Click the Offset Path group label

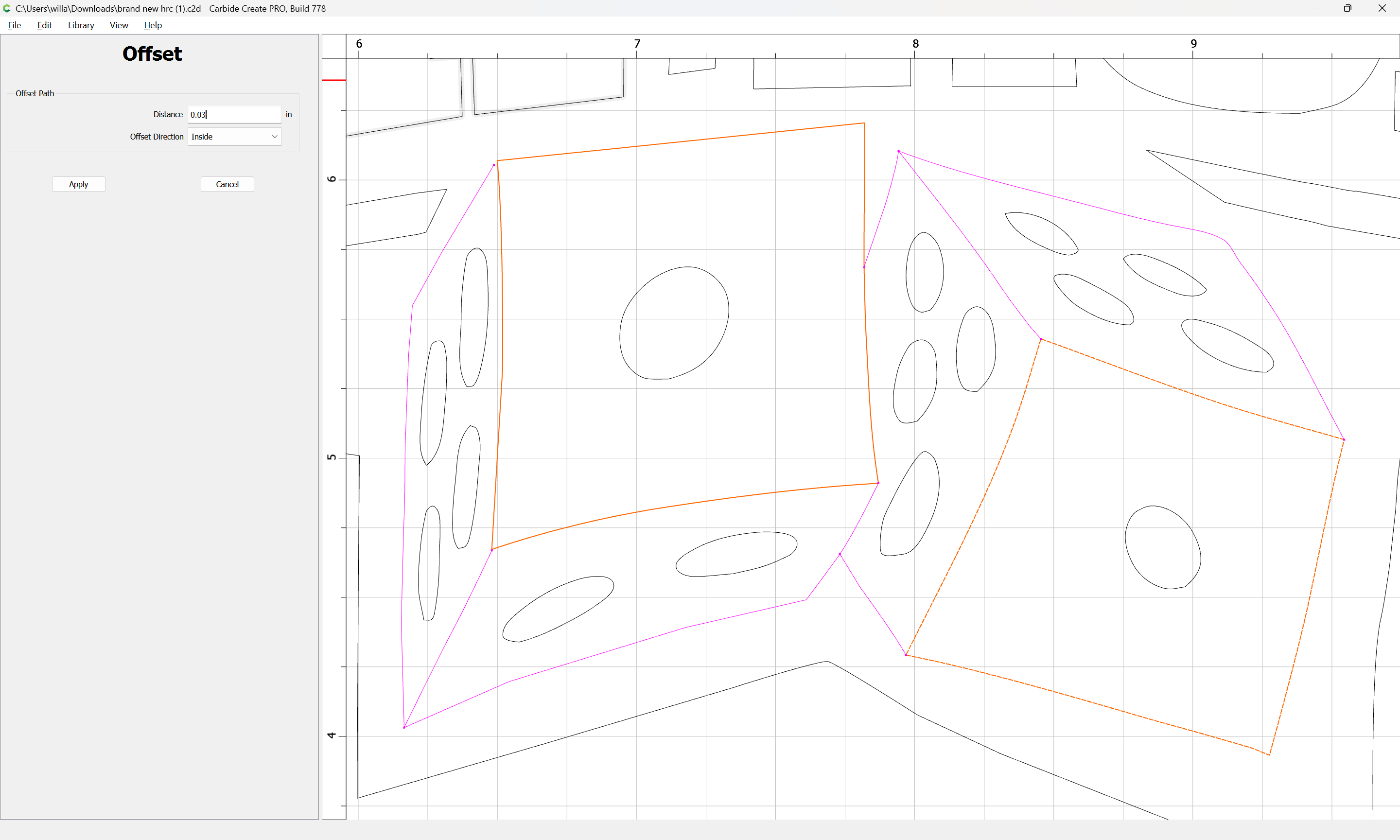point(35,93)
